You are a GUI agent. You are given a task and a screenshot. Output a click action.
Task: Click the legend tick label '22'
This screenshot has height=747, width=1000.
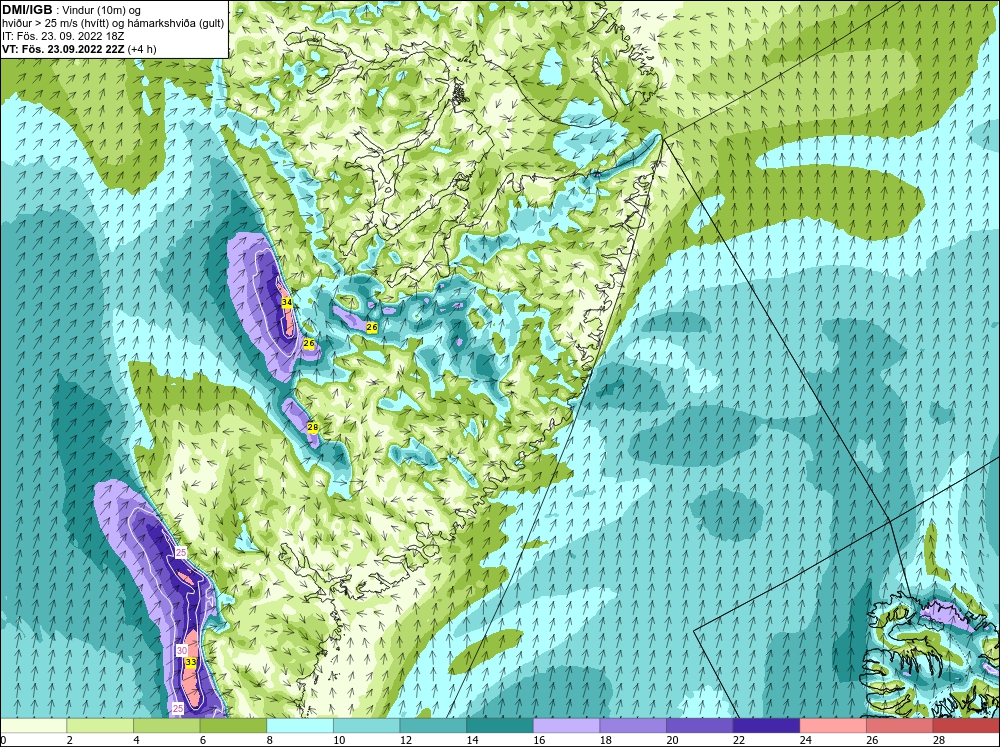coord(739,740)
